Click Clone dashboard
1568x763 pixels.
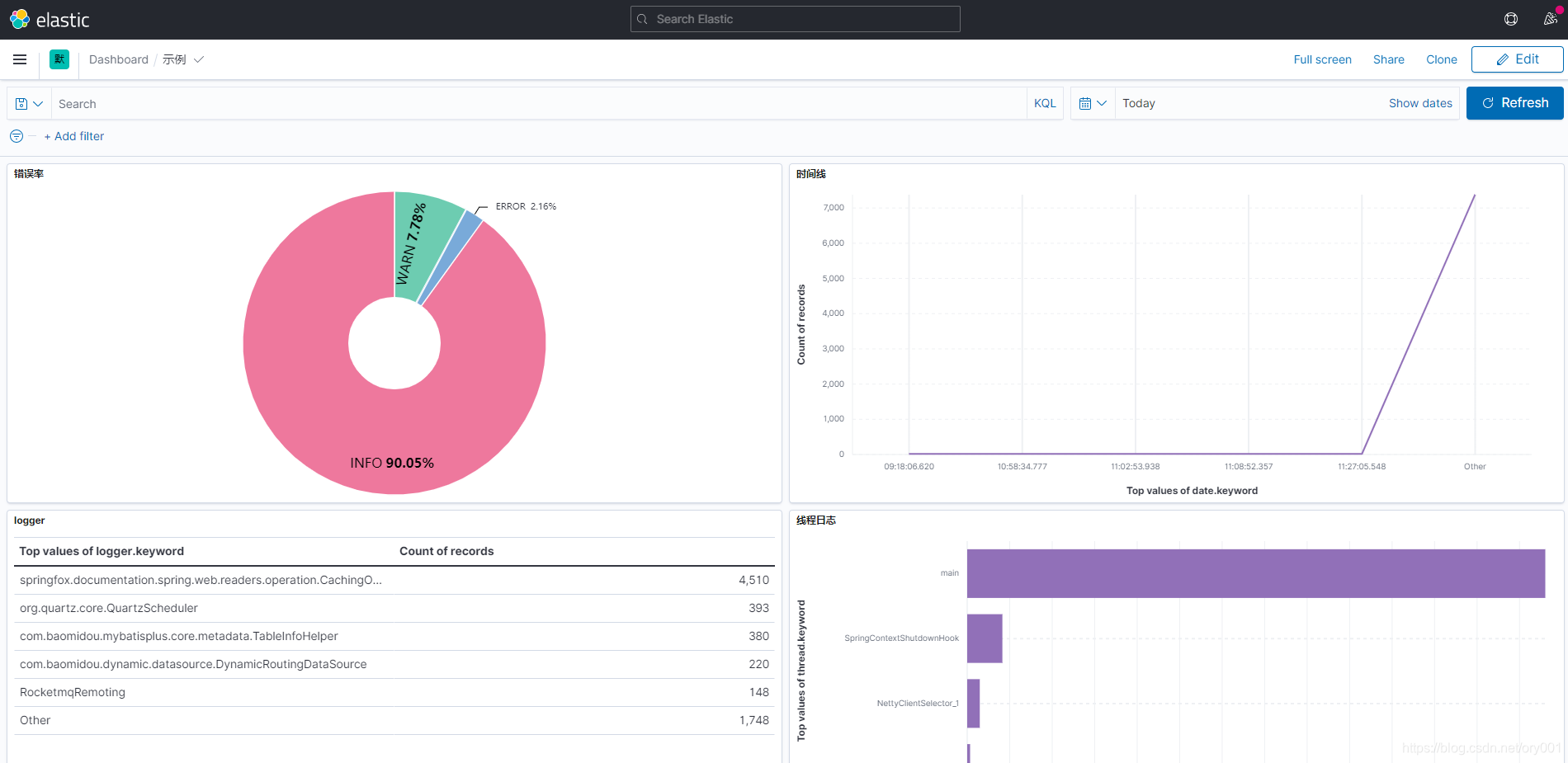coord(1441,59)
